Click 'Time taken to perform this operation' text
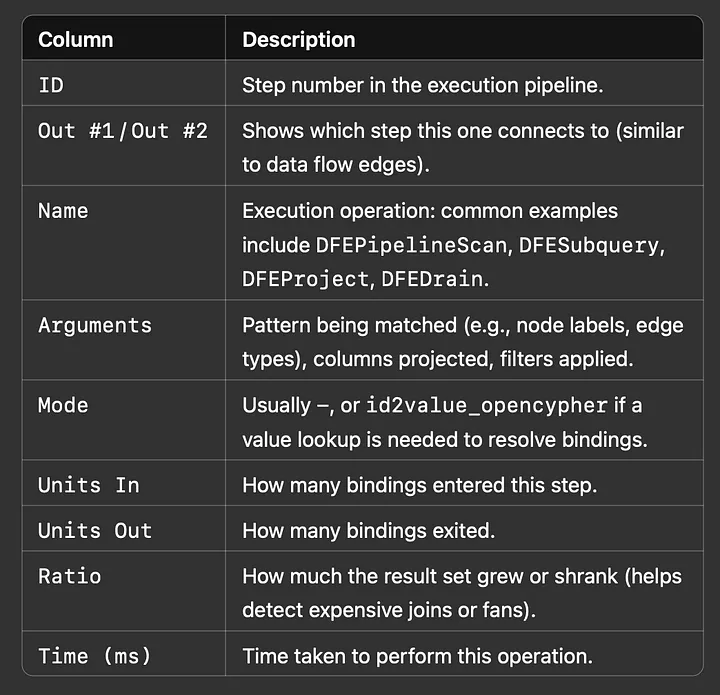Screen dimensions: 720x695 tap(417, 656)
